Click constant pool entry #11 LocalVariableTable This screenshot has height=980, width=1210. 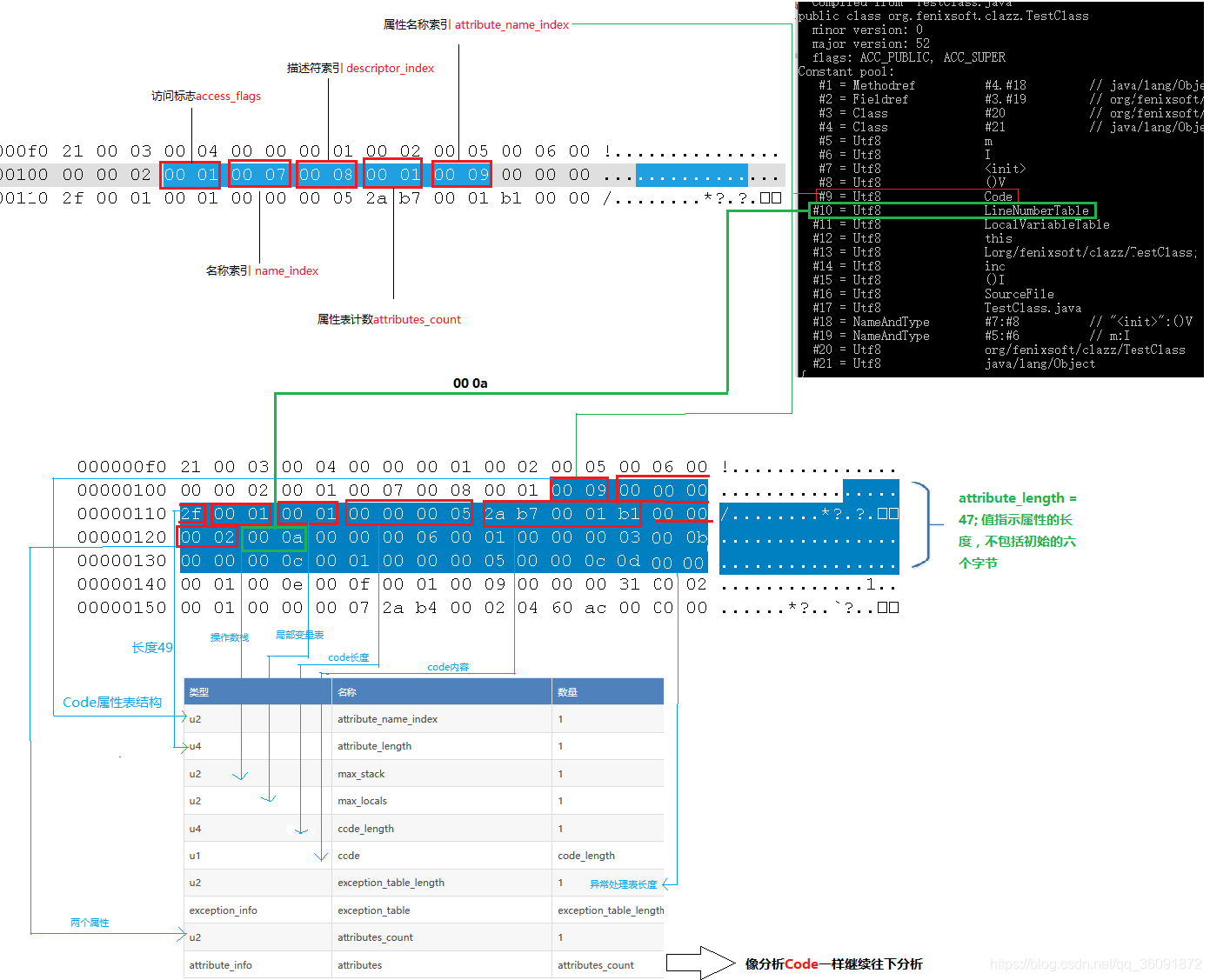961,225
